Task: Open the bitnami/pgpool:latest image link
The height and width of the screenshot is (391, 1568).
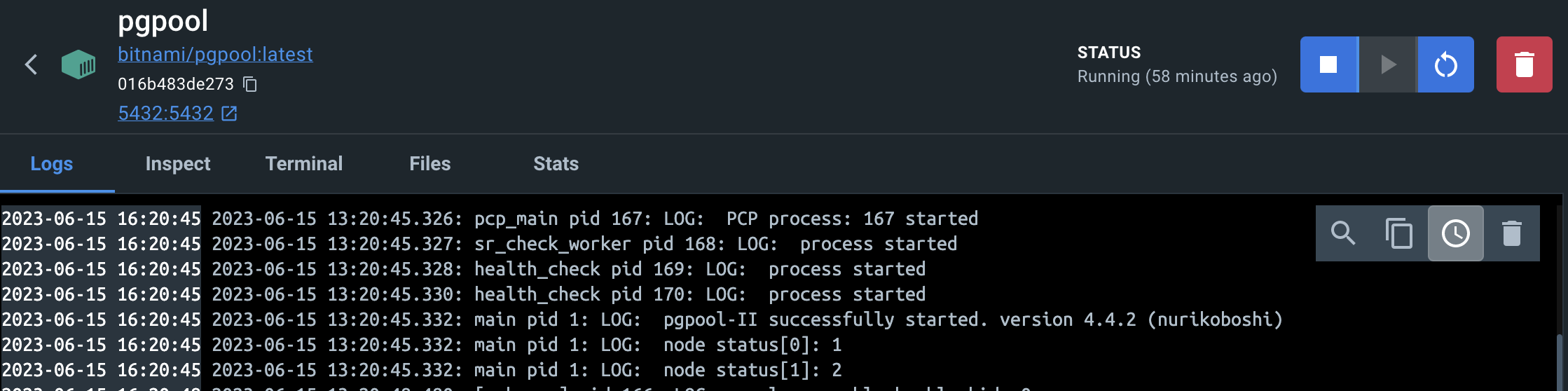Action: click(x=215, y=55)
